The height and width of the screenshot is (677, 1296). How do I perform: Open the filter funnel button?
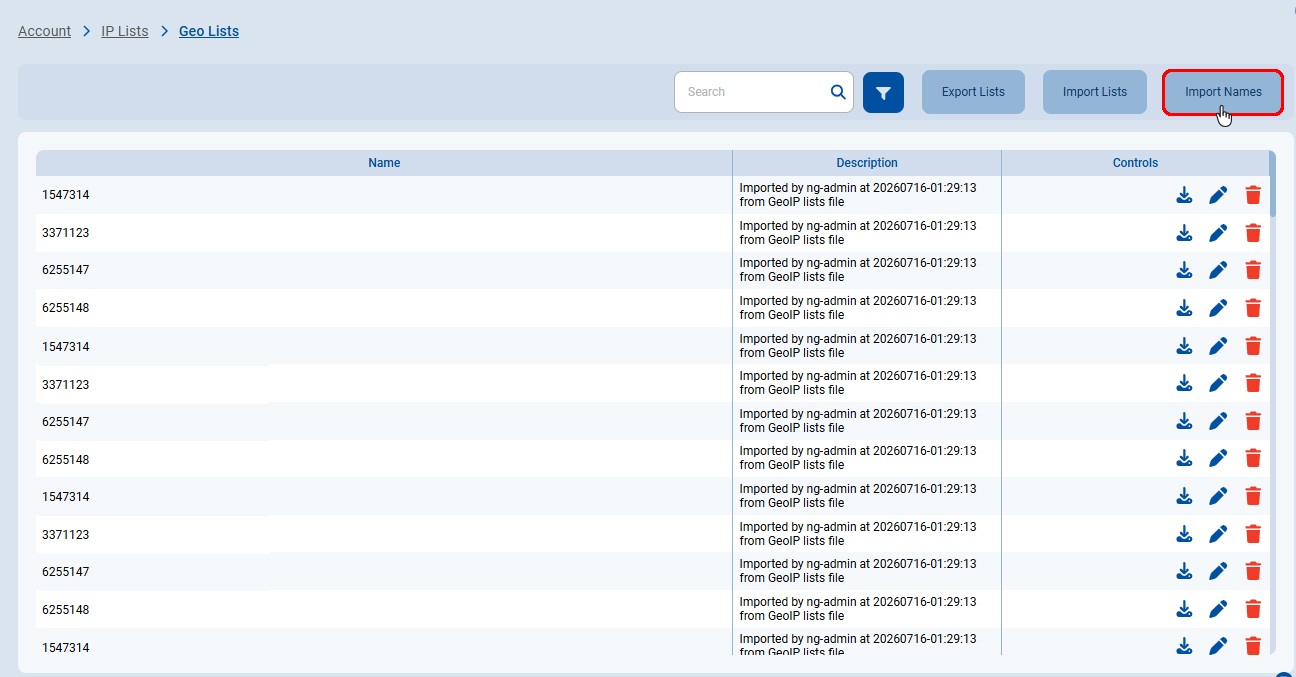pyautogui.click(x=883, y=92)
